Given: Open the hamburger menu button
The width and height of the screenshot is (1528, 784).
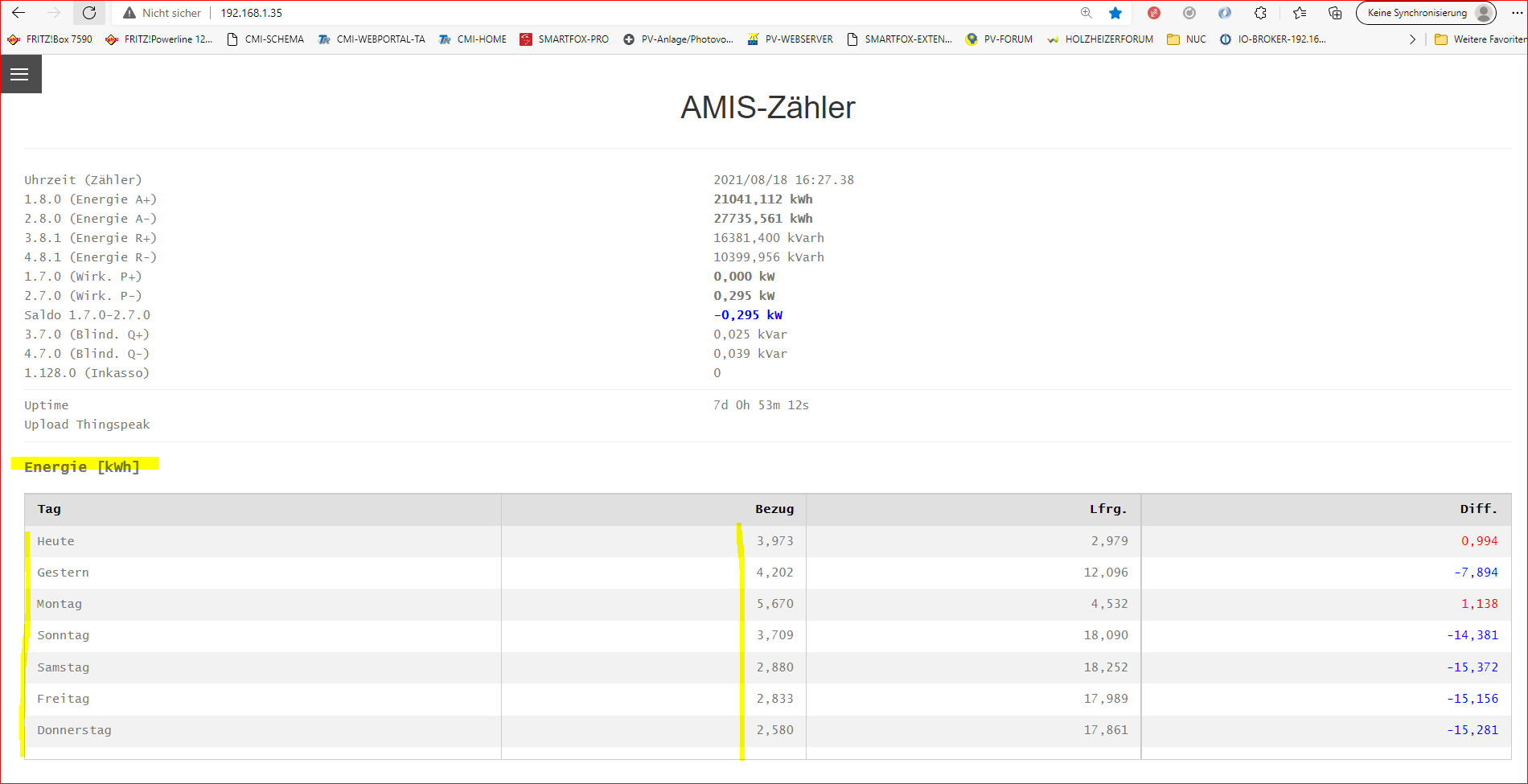Looking at the screenshot, I should 20,74.
